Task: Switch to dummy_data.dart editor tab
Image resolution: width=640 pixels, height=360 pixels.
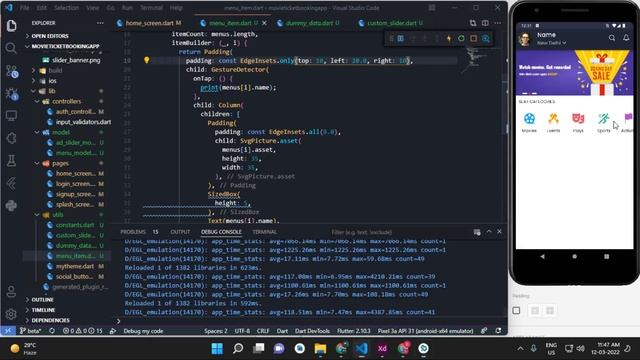Action: (309, 23)
